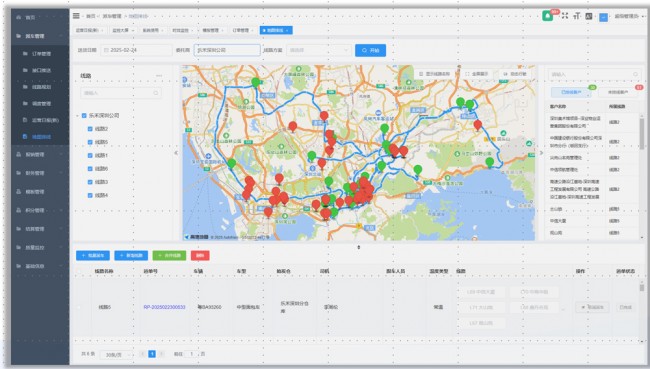Click the red delete button above the table
Image resolution: width=650 pixels, height=369 pixels.
[200, 255]
